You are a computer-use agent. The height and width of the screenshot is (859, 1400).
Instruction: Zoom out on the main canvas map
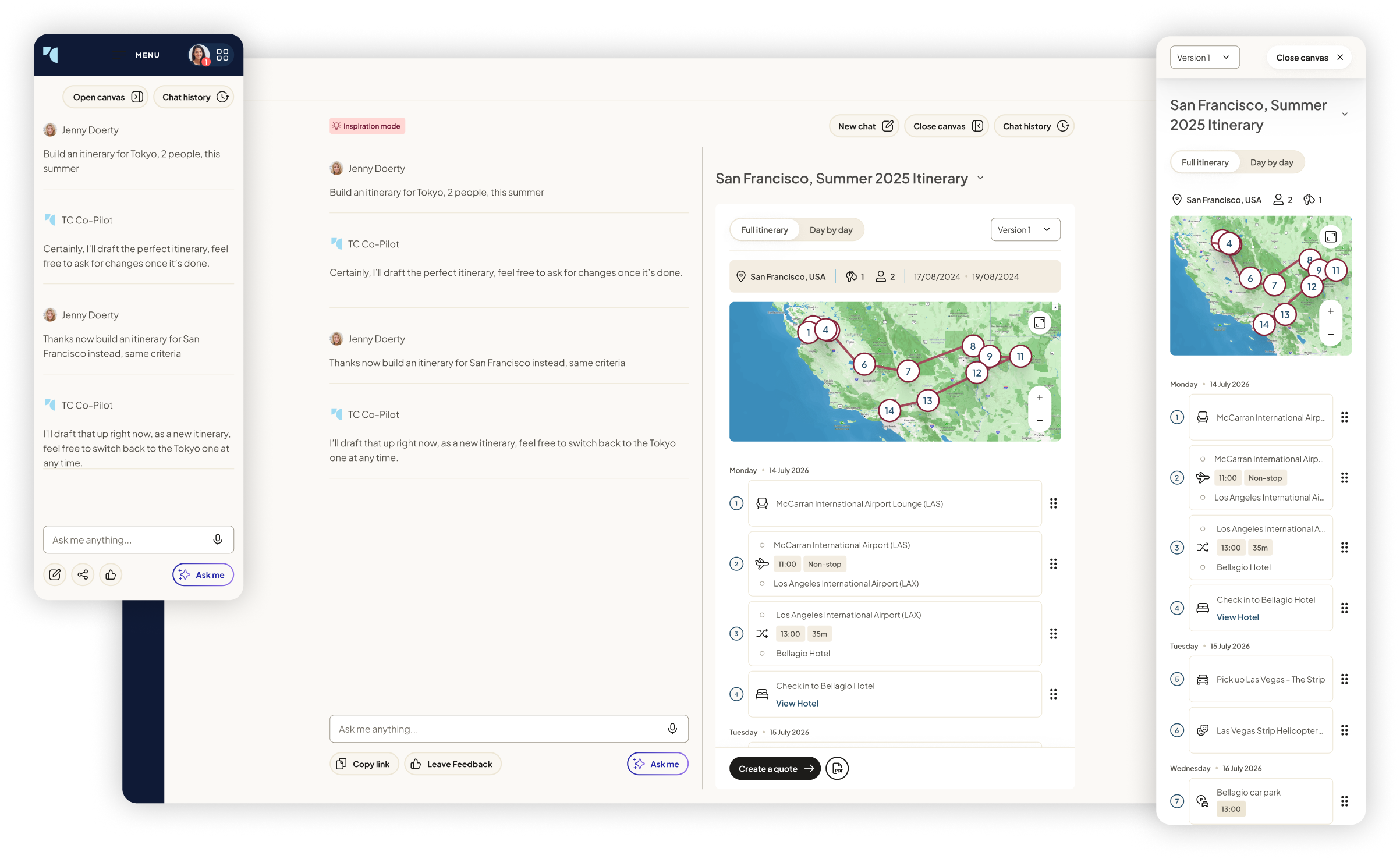[x=1040, y=421]
